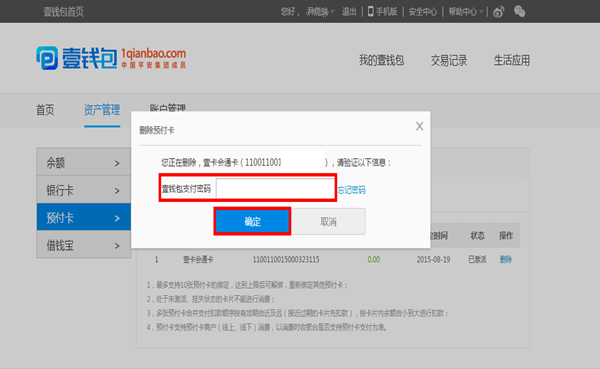Open the 手机版 mobile version link
Image resolution: width=600 pixels, height=369 pixels.
coord(383,12)
